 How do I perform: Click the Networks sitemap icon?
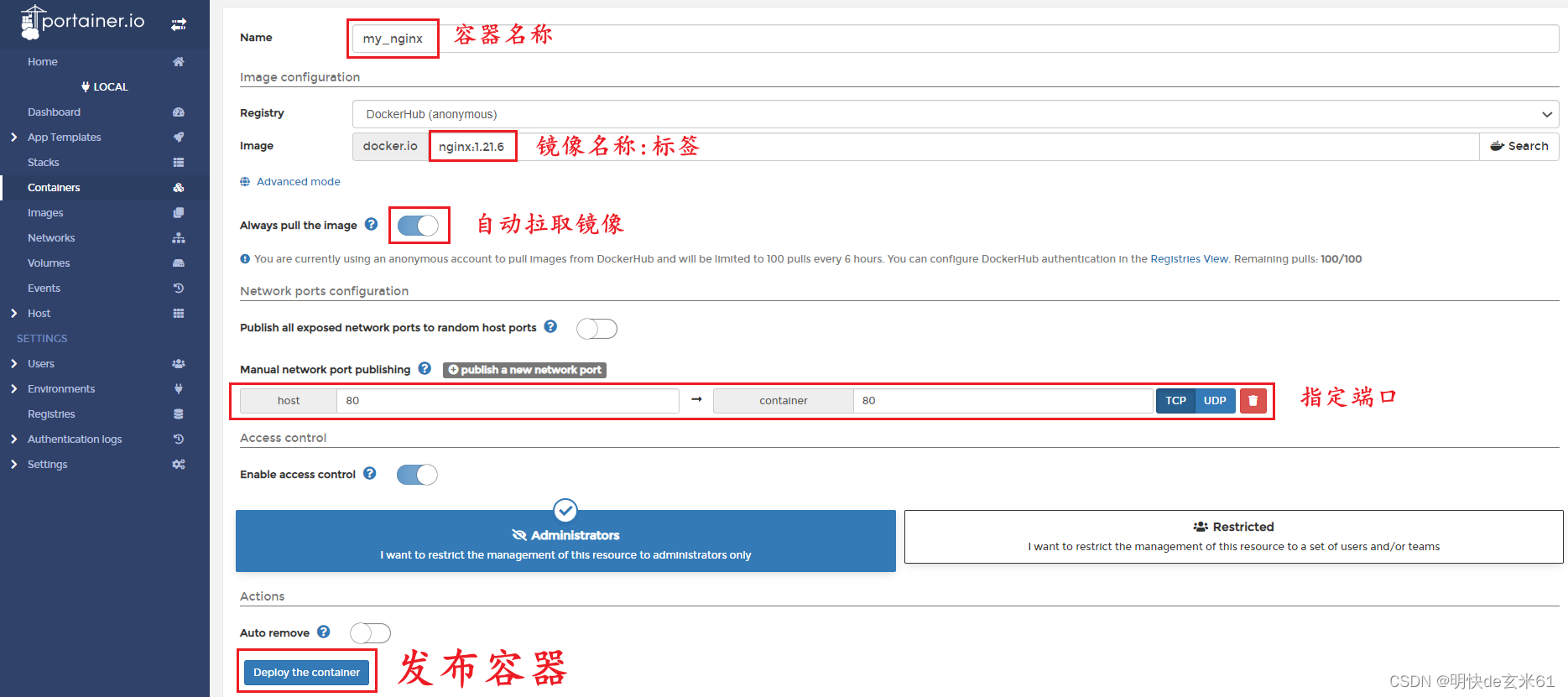[179, 237]
